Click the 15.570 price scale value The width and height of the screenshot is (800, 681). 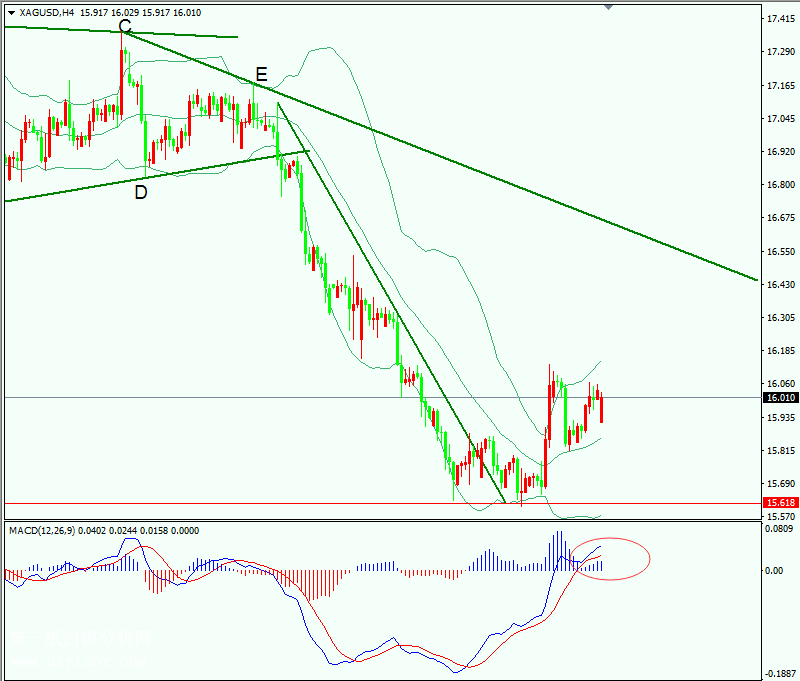[781, 516]
